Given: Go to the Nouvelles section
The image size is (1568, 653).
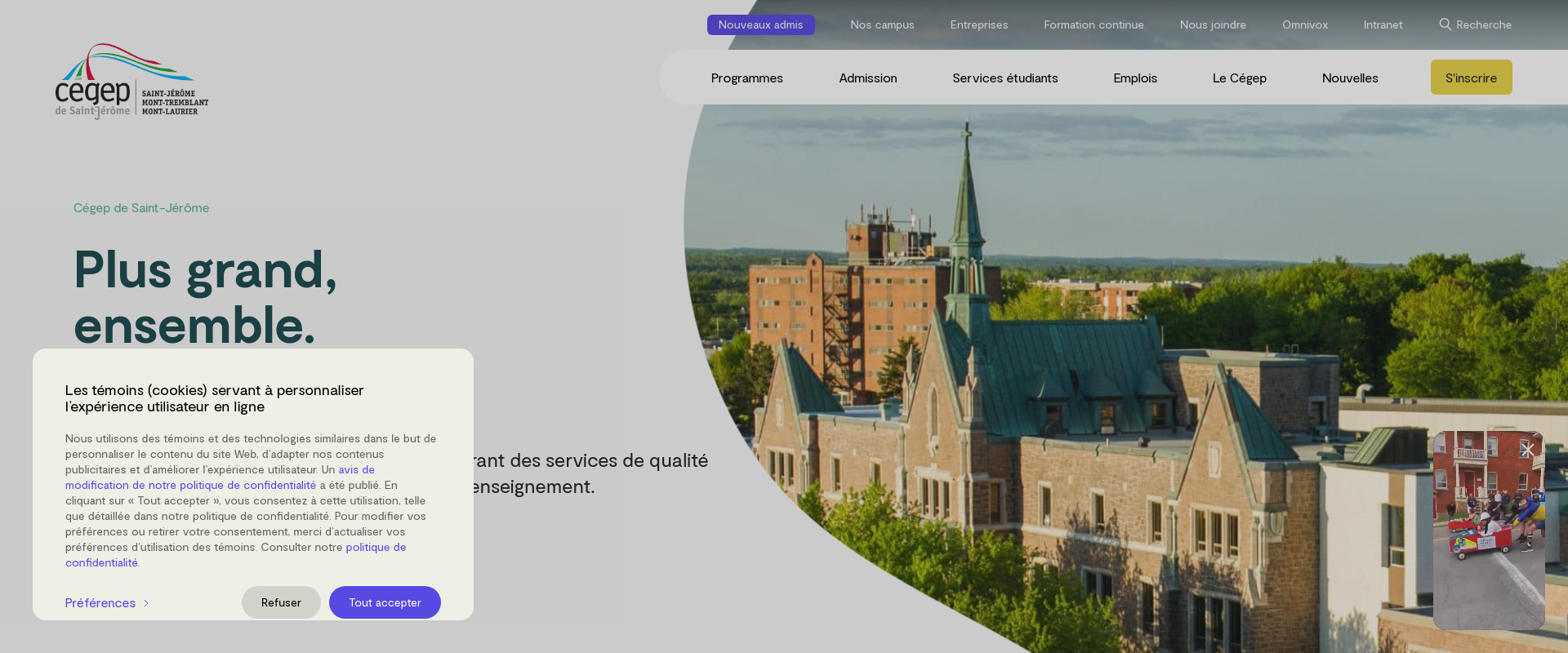Looking at the screenshot, I should pos(1349,78).
